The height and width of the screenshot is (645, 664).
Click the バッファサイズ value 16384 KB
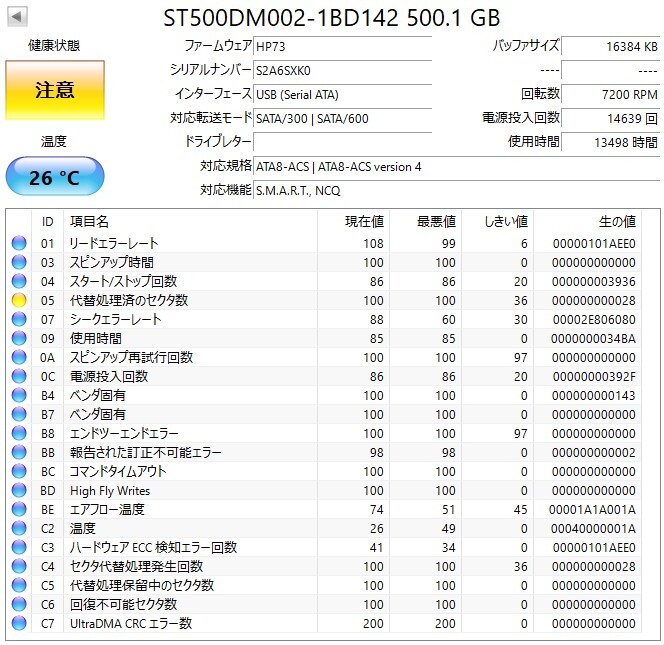611,46
